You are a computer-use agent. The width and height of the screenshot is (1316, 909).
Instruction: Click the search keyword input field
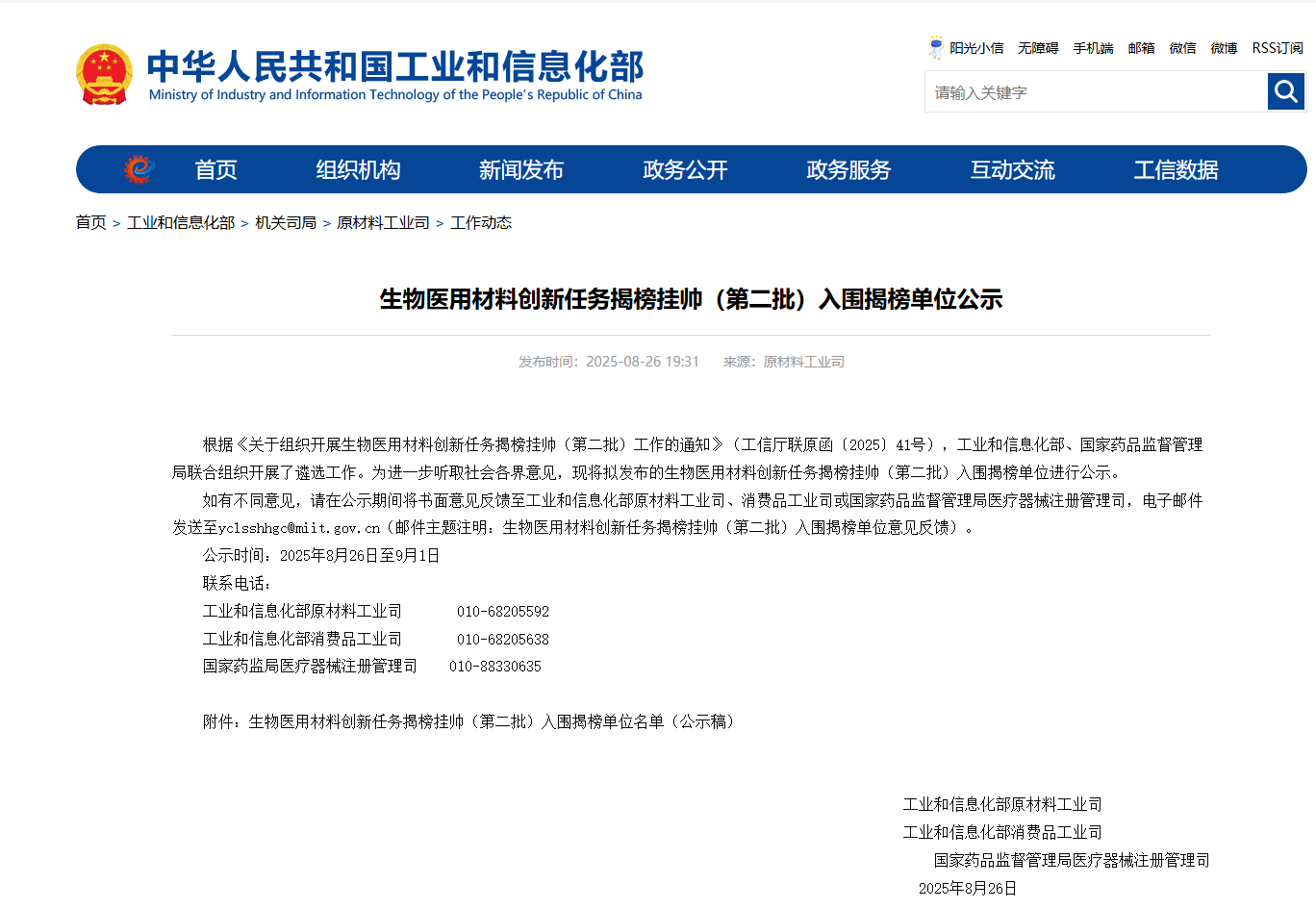(x=1095, y=92)
